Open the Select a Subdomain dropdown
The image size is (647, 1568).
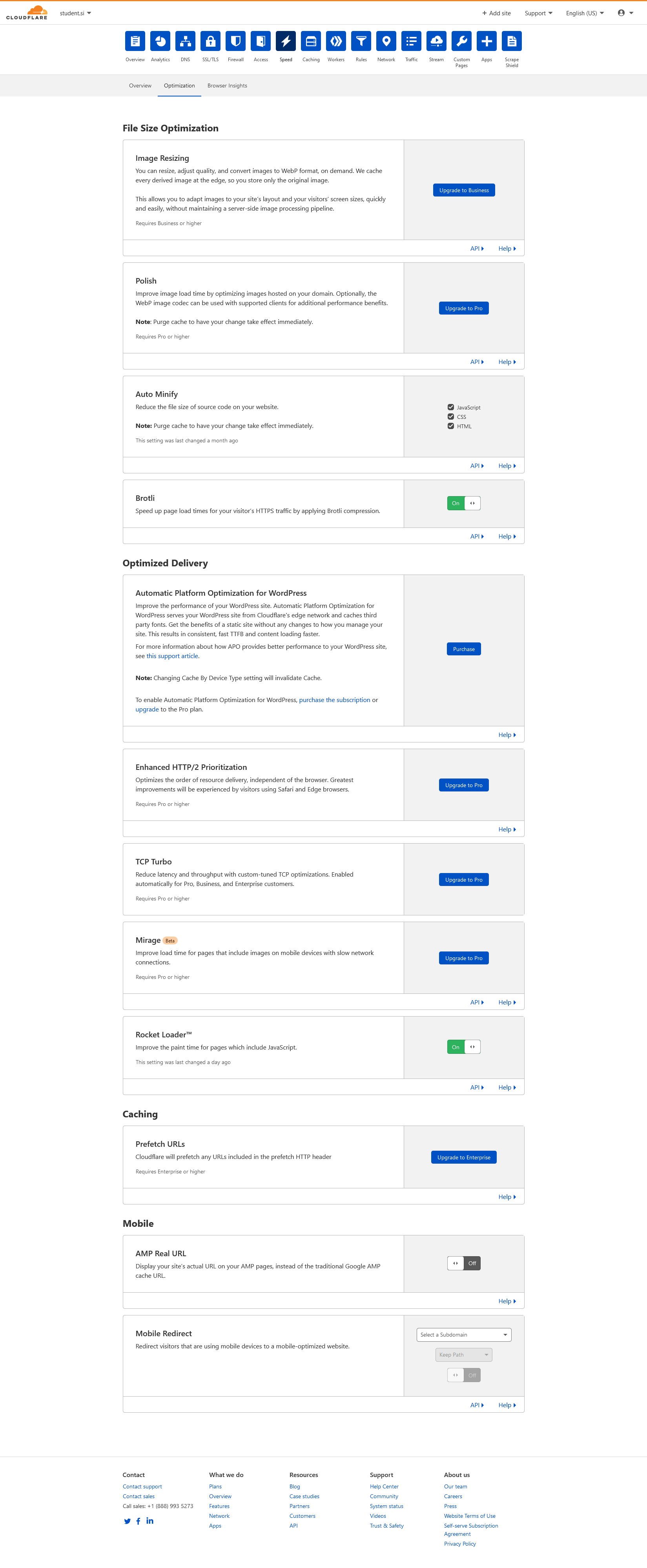click(x=464, y=1335)
